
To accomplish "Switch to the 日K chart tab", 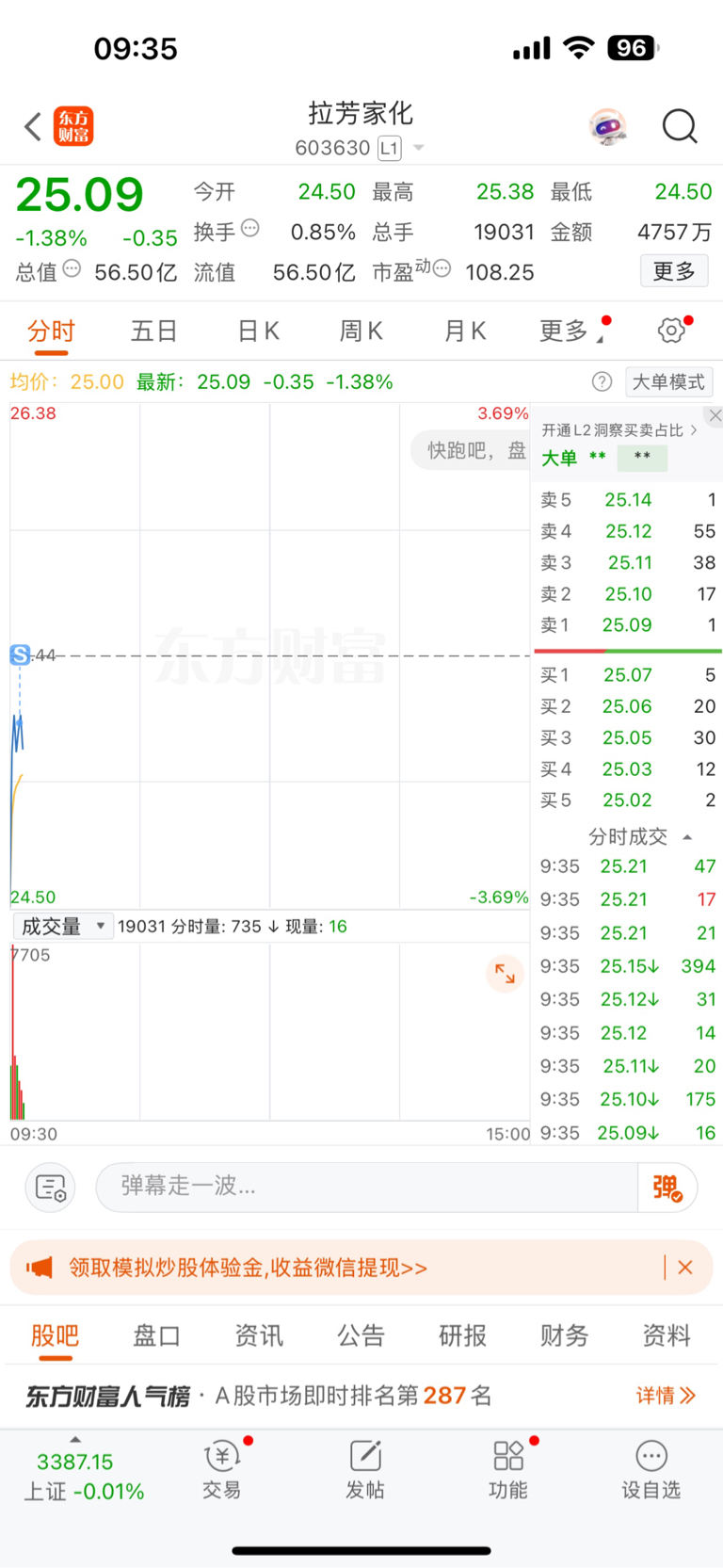I will point(258,331).
